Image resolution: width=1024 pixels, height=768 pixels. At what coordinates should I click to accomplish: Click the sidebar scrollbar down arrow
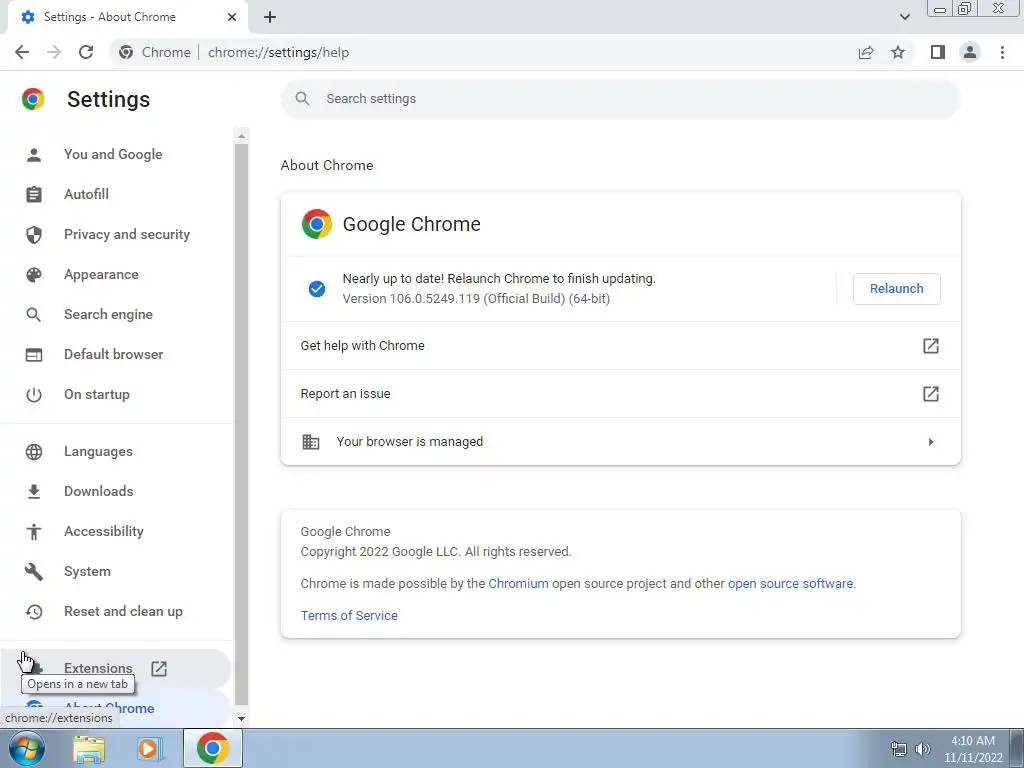coord(241,718)
